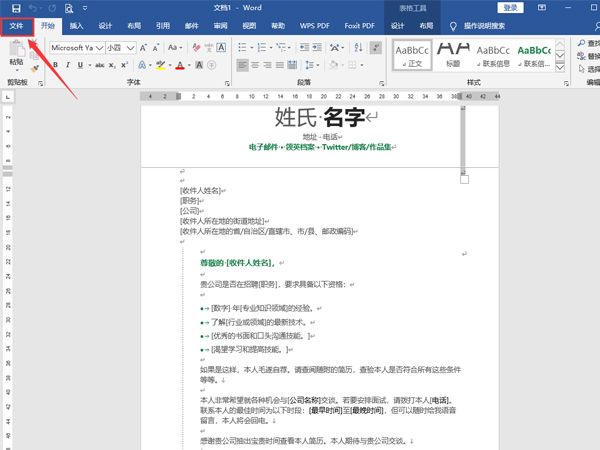Switch to the 插入 (Insert) ribbon tab
Image resolution: width=600 pixels, height=450 pixels.
click(76, 26)
